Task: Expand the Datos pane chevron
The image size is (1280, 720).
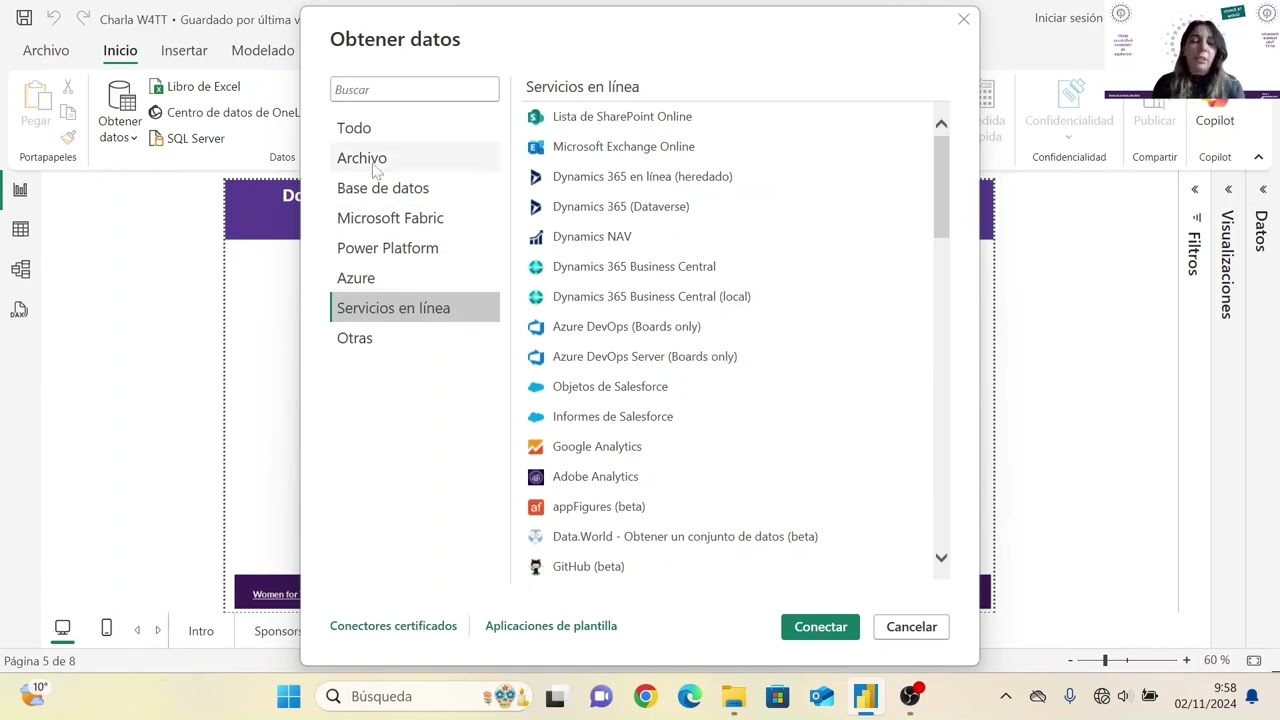Action: [x=1262, y=189]
